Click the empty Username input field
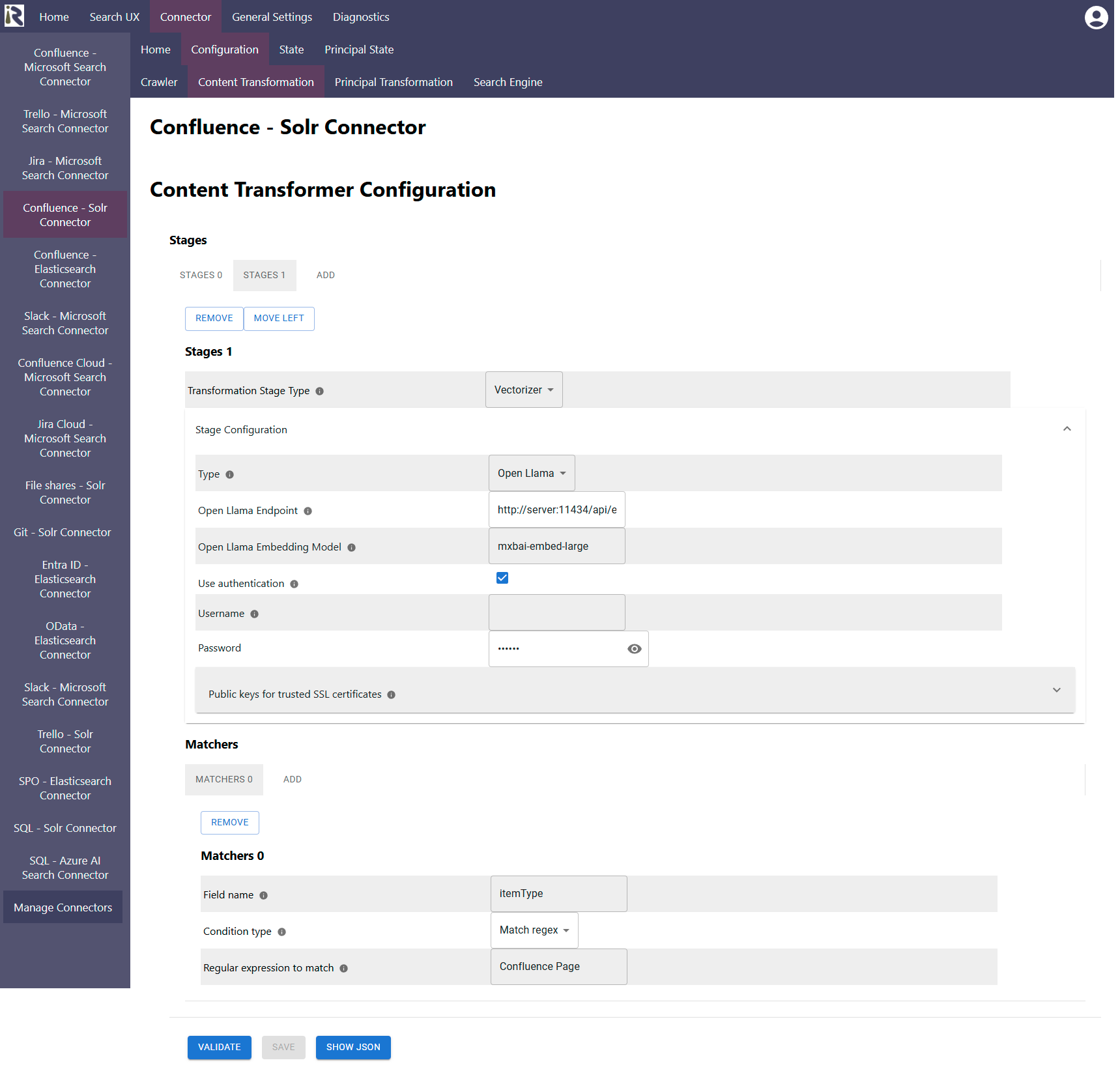Screen dimensions: 1120x1071 [x=557, y=612]
